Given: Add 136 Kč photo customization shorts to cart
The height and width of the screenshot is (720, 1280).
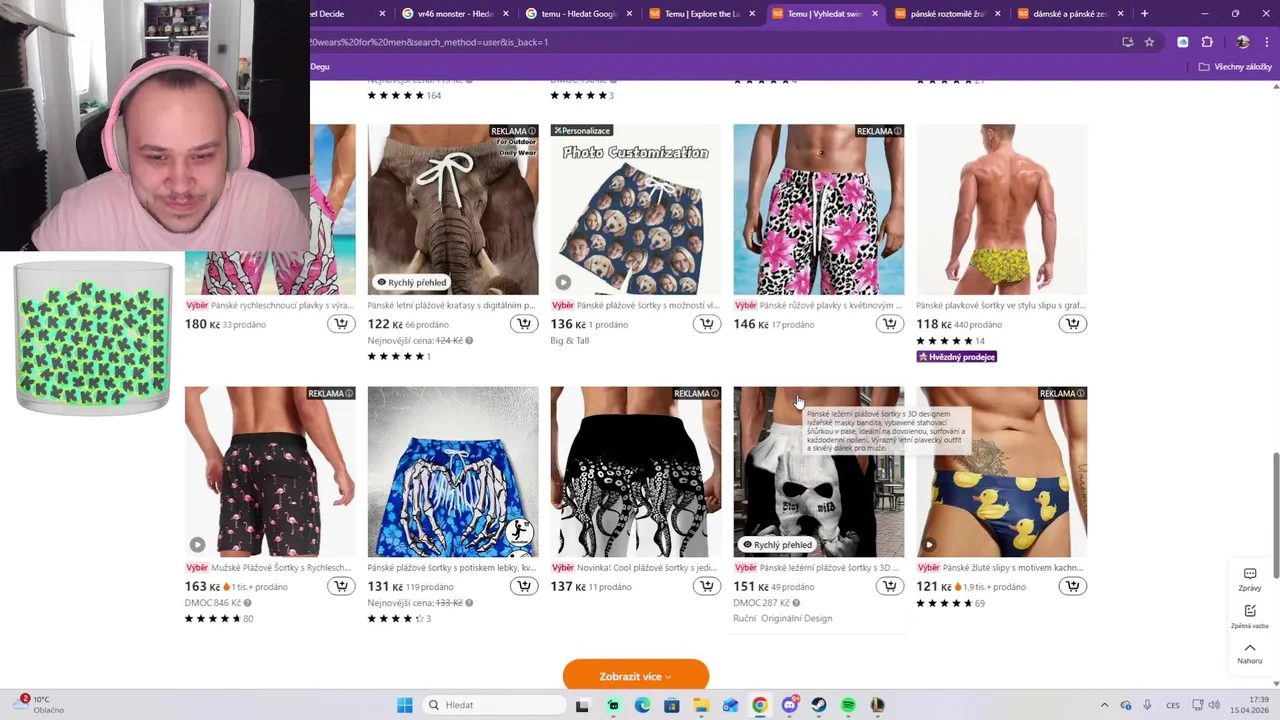Looking at the screenshot, I should coord(707,324).
